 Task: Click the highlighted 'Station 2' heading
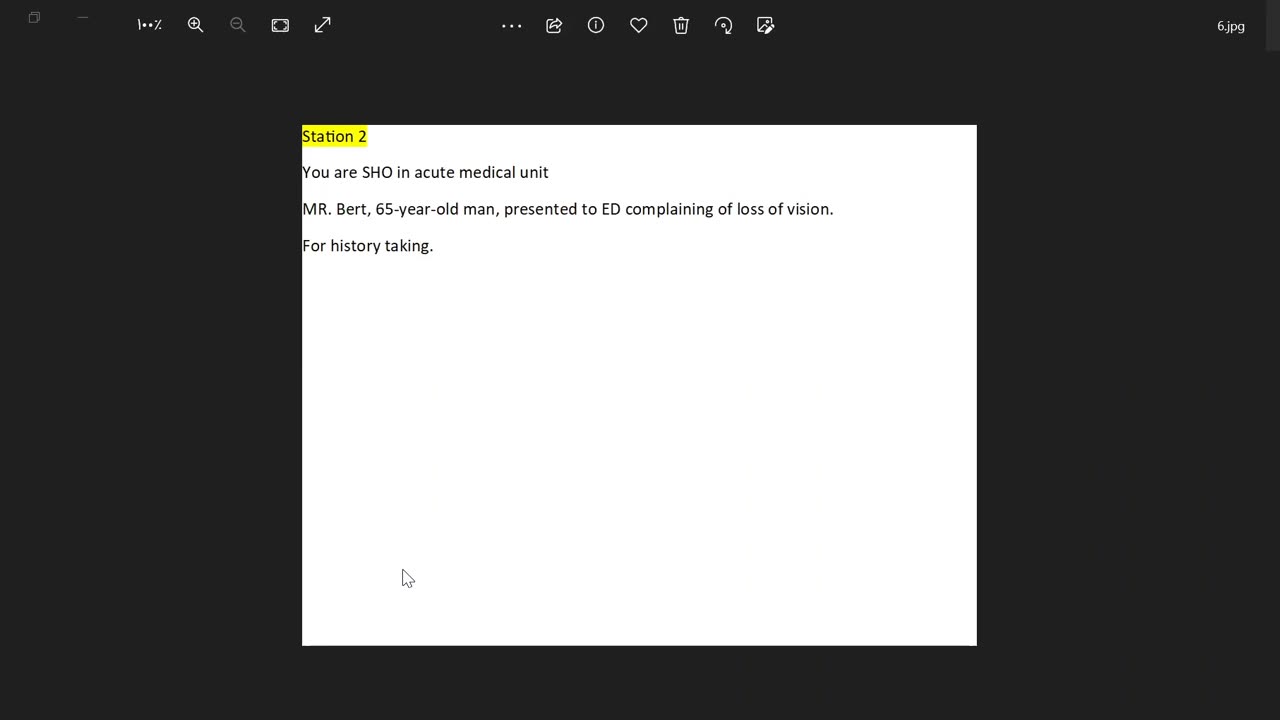click(334, 136)
